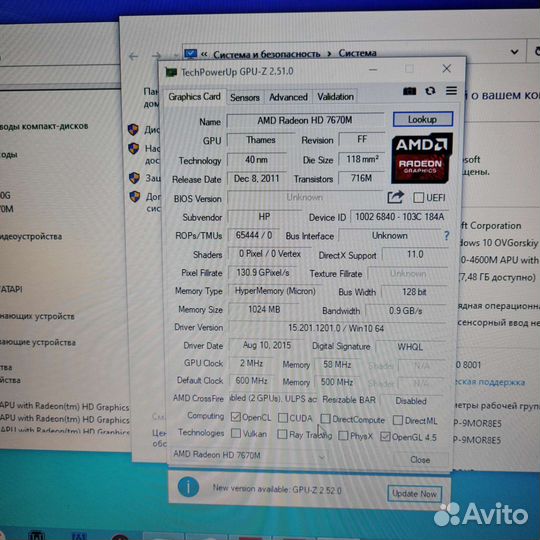Toggle the UEFI checkbox

(x=418, y=198)
